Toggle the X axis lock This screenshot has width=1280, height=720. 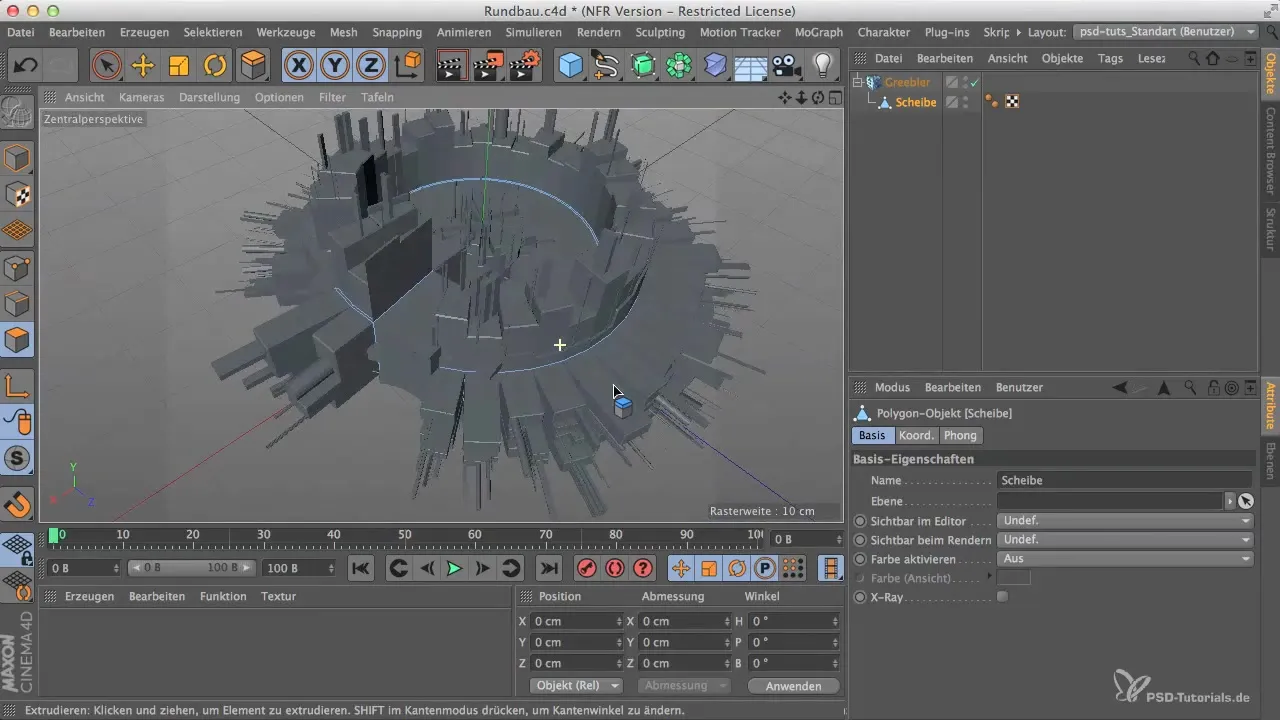click(298, 66)
